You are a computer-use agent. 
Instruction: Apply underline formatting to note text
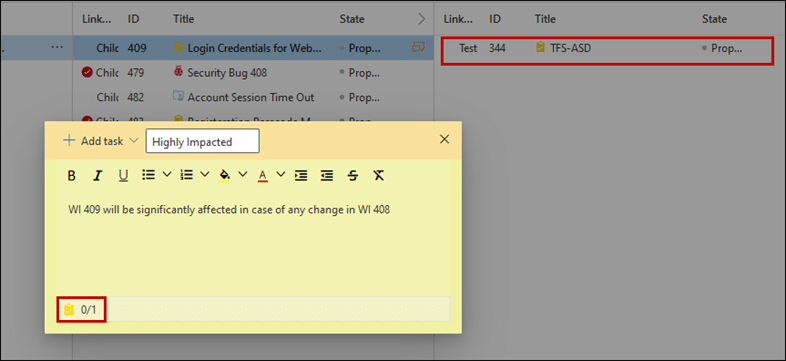123,175
